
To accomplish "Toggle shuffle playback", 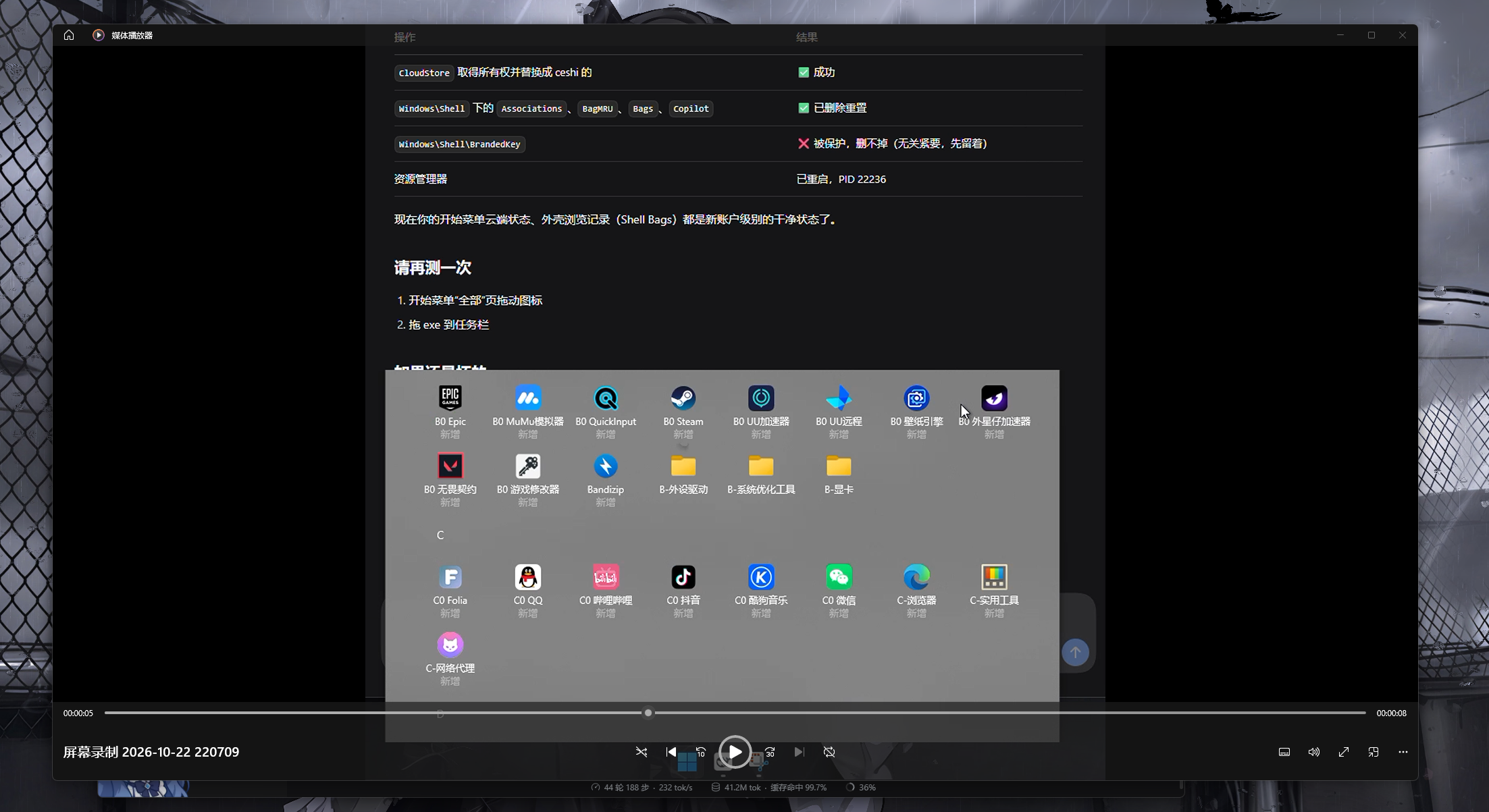I will tap(642, 752).
